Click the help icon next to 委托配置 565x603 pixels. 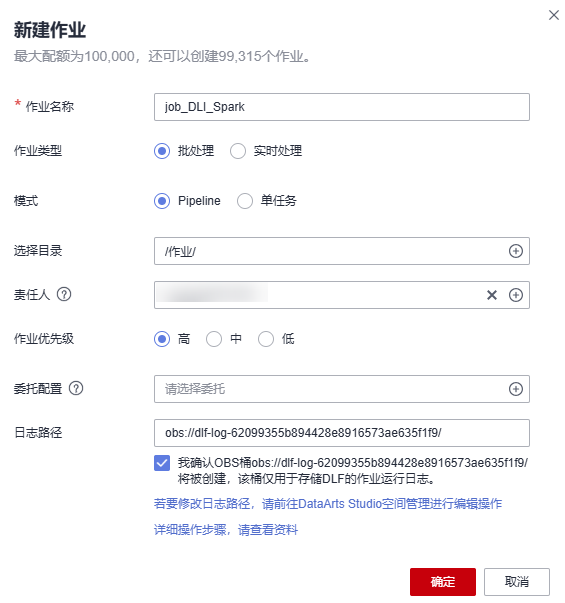coord(76,388)
